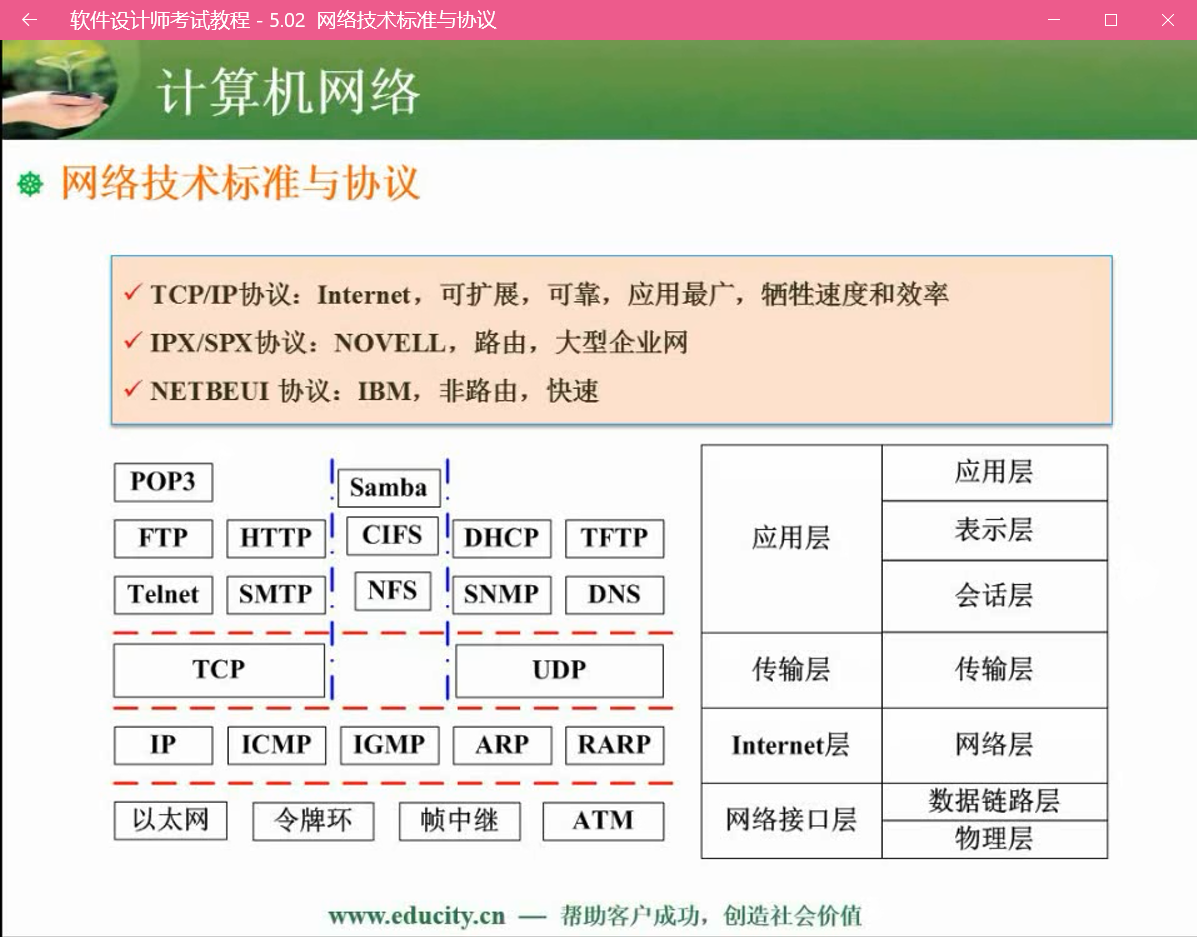Close the tutorial window
Viewport: 1197px width, 937px height.
point(1168,20)
